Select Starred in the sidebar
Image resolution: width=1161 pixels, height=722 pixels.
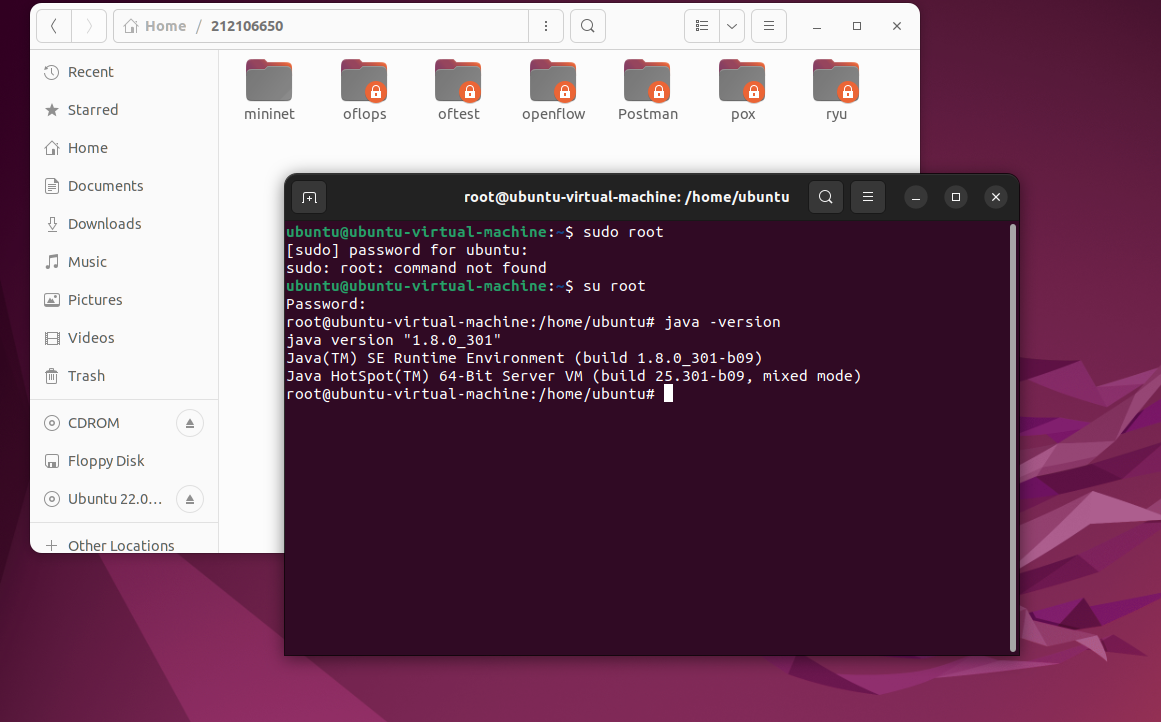[124, 110]
